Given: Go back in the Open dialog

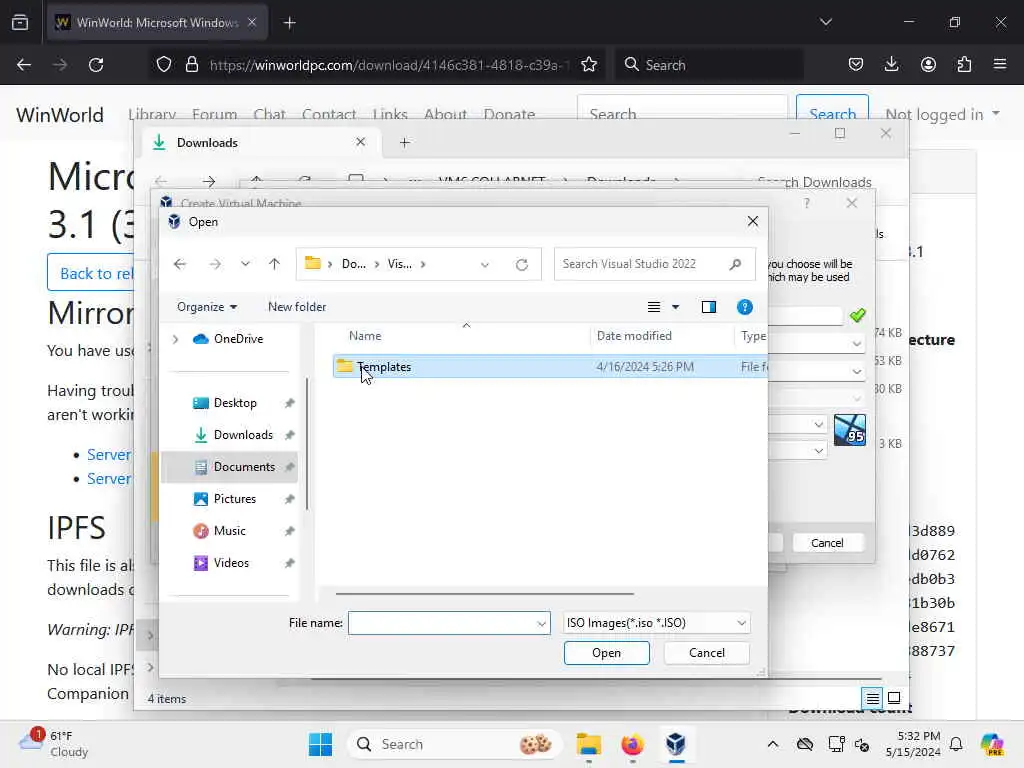Looking at the screenshot, I should (x=180, y=264).
